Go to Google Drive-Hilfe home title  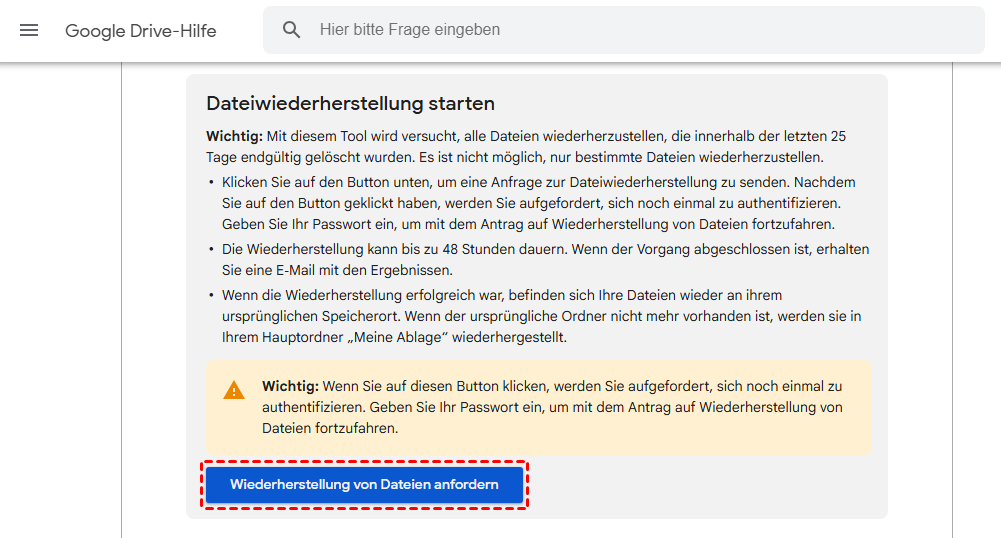(x=140, y=30)
